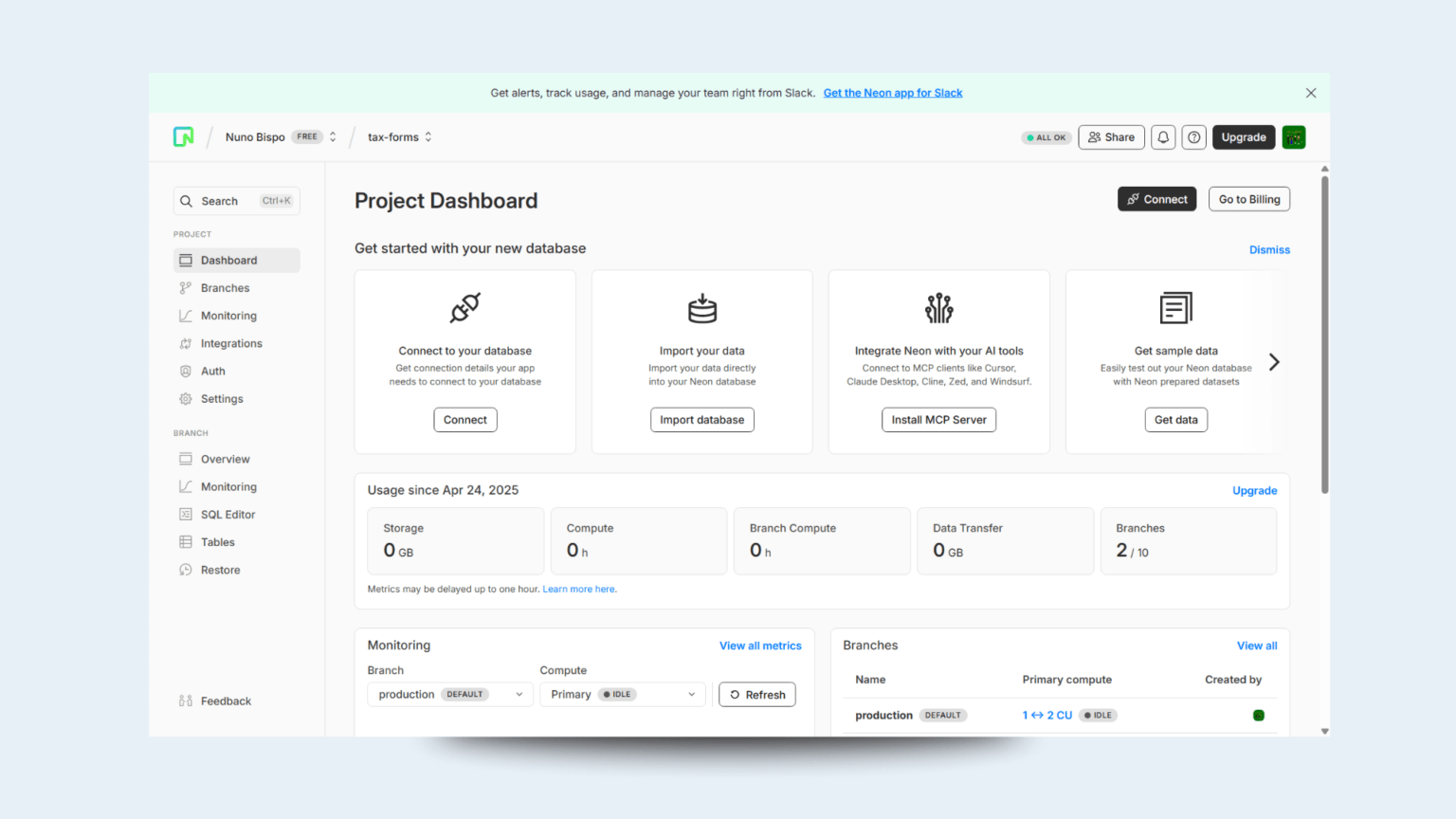Click the Connect button at the top right
The height and width of the screenshot is (819, 1456).
1156,199
